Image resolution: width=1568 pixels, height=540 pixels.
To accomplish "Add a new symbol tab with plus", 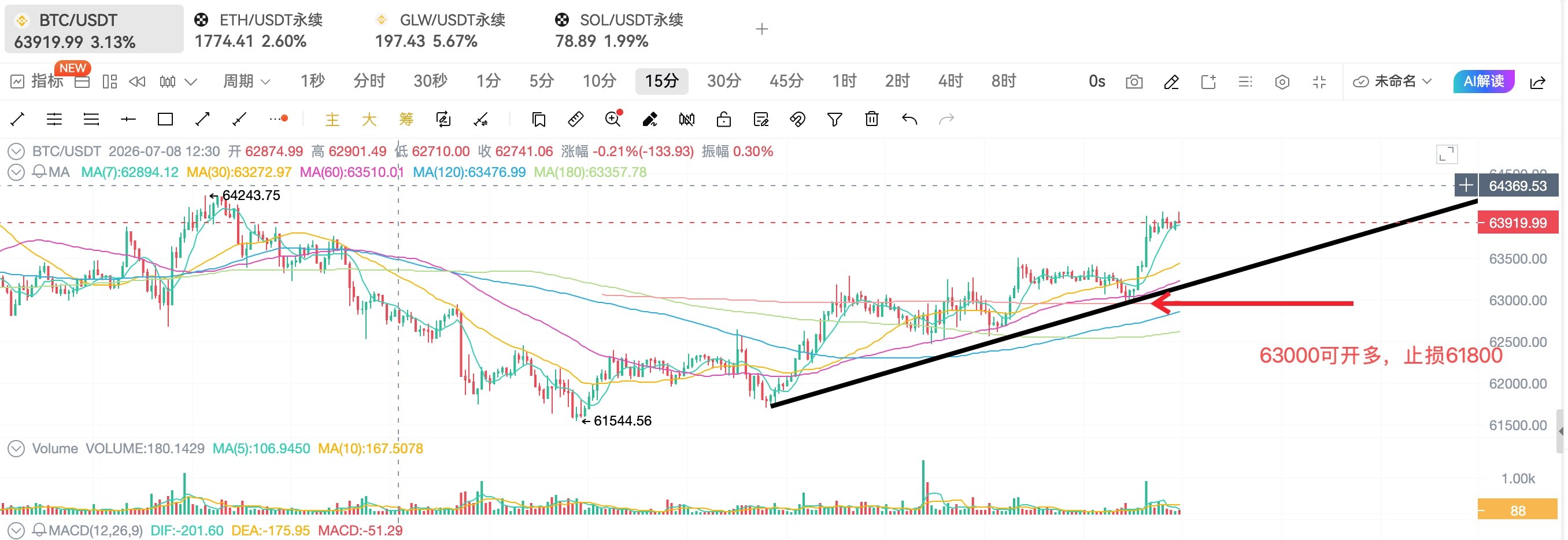I will (763, 29).
